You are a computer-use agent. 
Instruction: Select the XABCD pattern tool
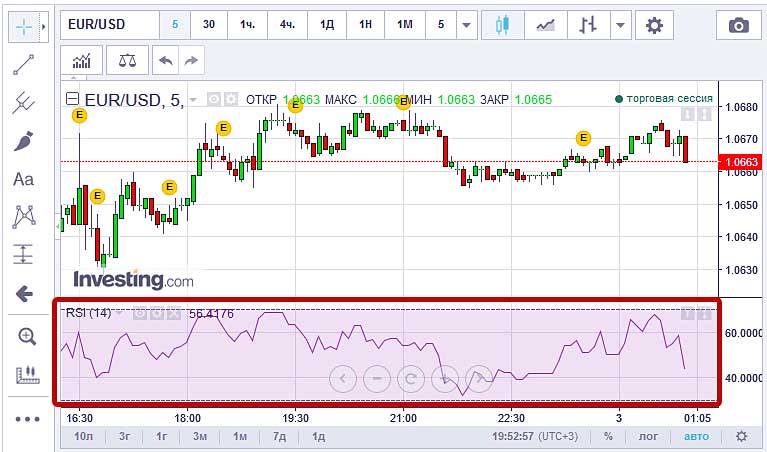pyautogui.click(x=24, y=217)
